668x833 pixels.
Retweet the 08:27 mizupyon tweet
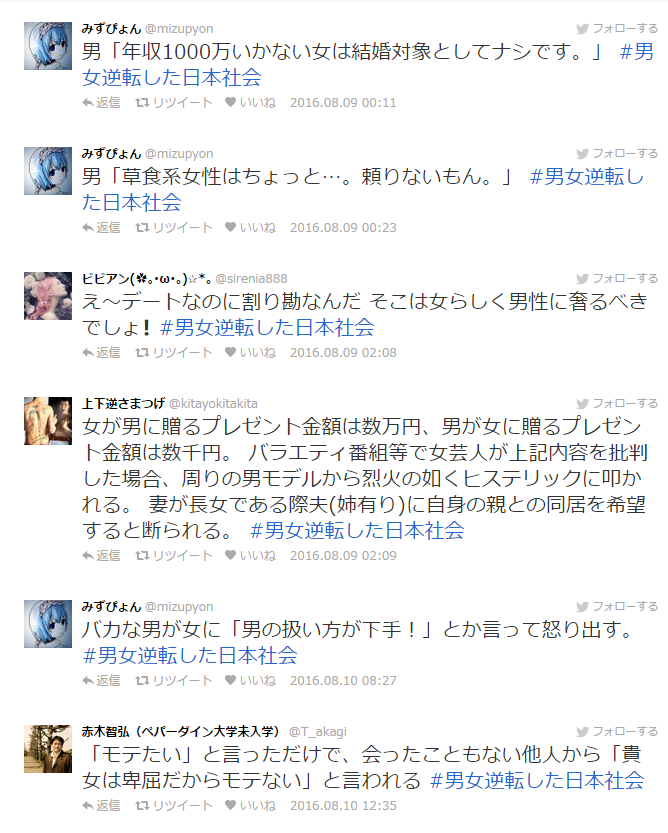click(174, 681)
